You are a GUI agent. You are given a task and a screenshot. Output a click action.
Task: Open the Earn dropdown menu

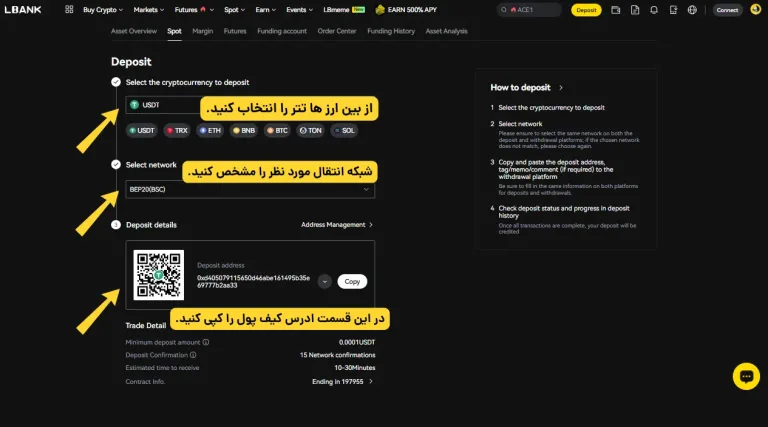click(x=265, y=9)
